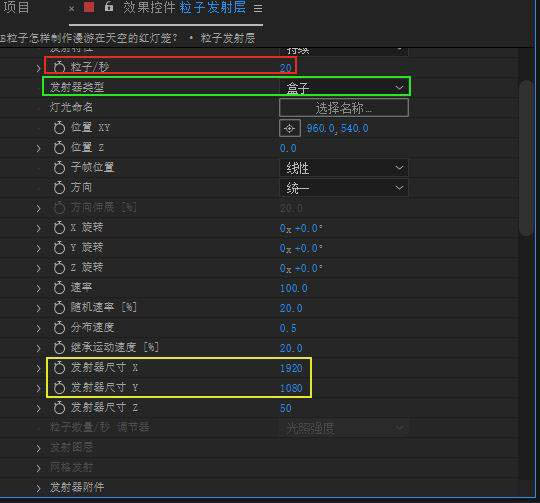Screen dimensions: 540x503
Task: Click the 随机速率 value 20.0
Action: click(x=291, y=308)
